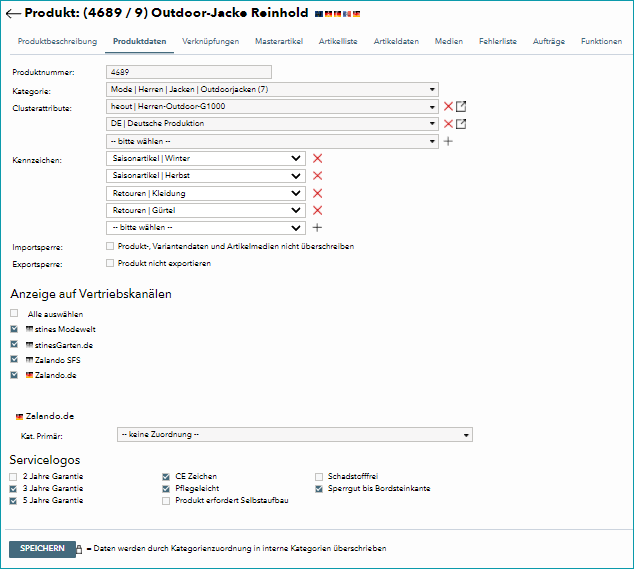Image resolution: width=634 pixels, height=569 pixels.
Task: Open Saisonartikel Winter dropdown
Action: click(x=206, y=159)
